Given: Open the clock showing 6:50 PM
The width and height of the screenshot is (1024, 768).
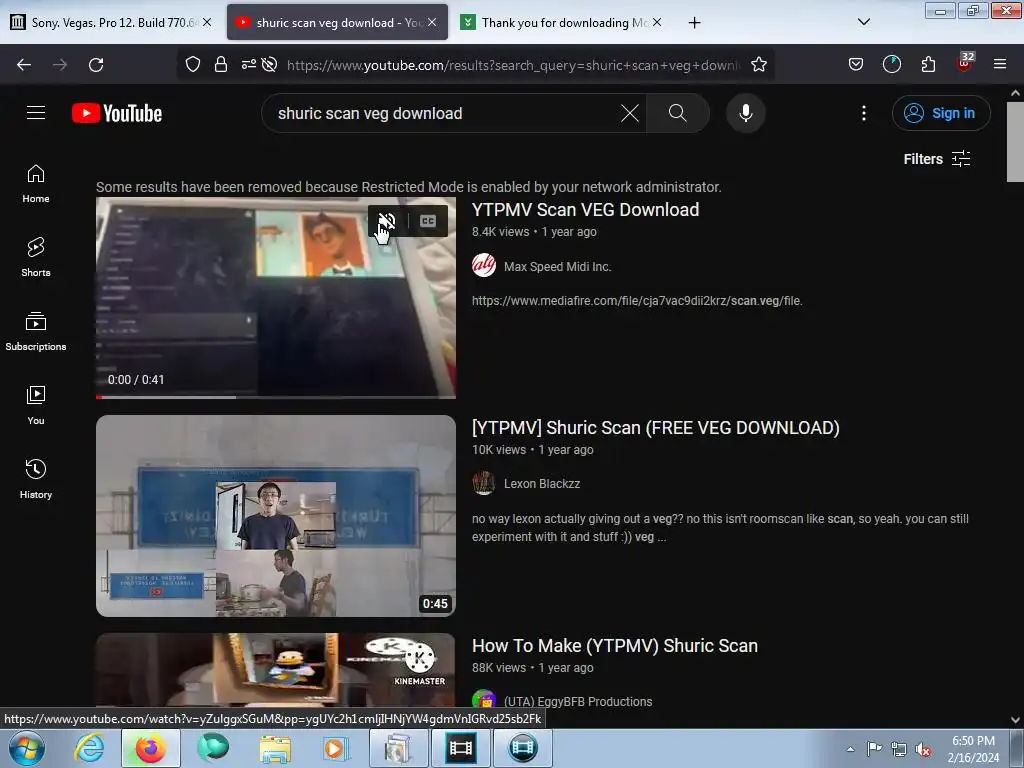Looking at the screenshot, I should [973, 749].
